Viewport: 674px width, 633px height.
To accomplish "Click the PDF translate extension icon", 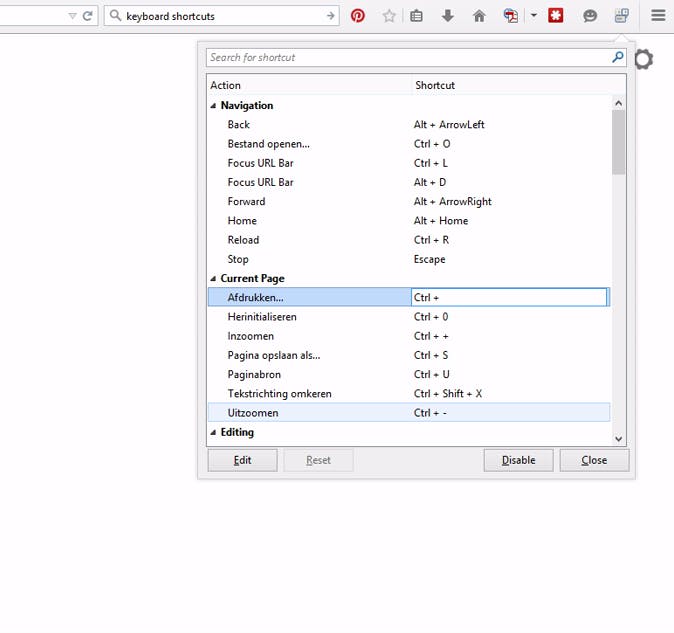I will tap(511, 16).
